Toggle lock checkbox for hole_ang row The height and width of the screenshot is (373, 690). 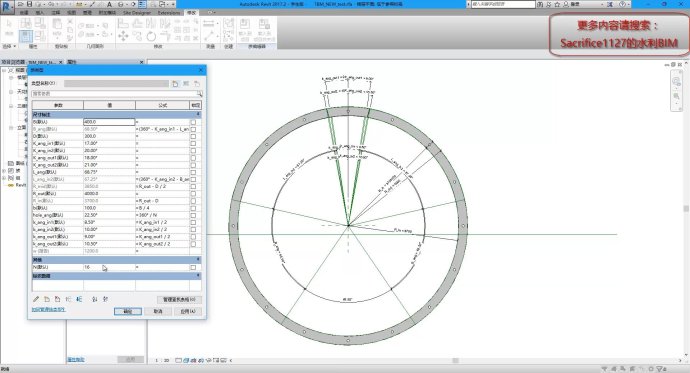coord(193,215)
